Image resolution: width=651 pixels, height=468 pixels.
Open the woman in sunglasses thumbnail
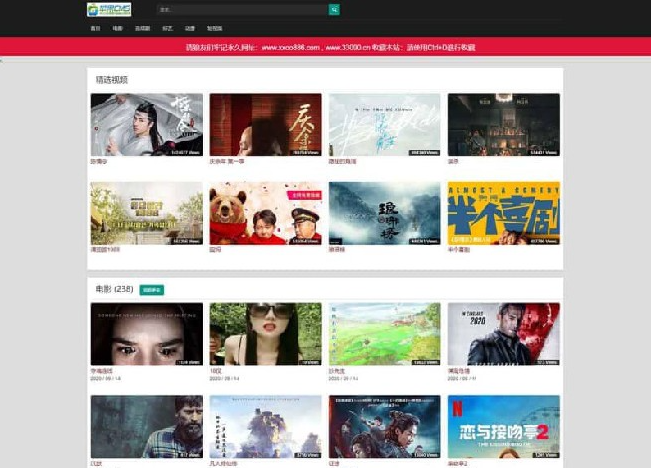[x=266, y=334]
